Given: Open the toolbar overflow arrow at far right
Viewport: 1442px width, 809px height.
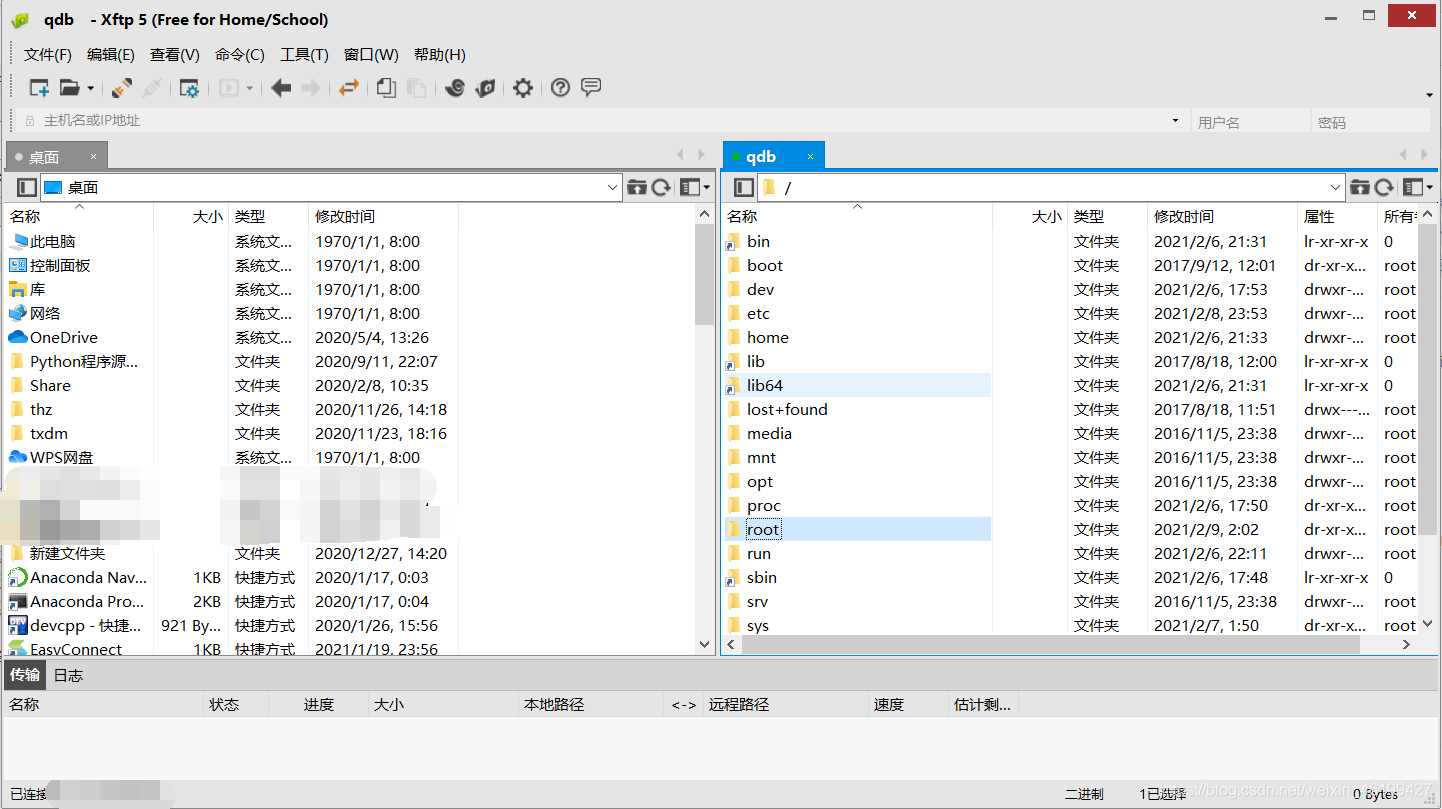Looking at the screenshot, I should click(1429, 95).
